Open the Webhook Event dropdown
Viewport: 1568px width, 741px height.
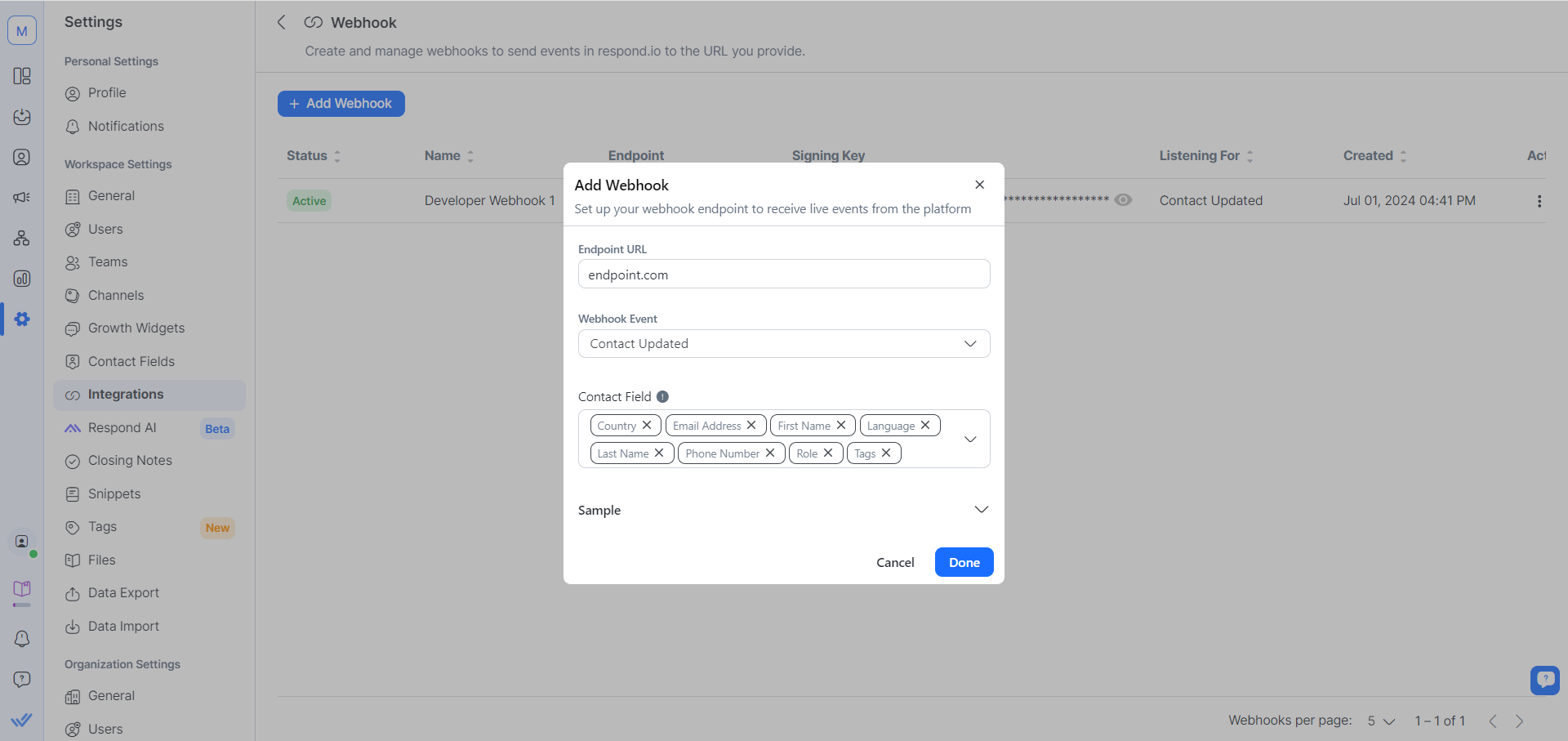click(783, 343)
